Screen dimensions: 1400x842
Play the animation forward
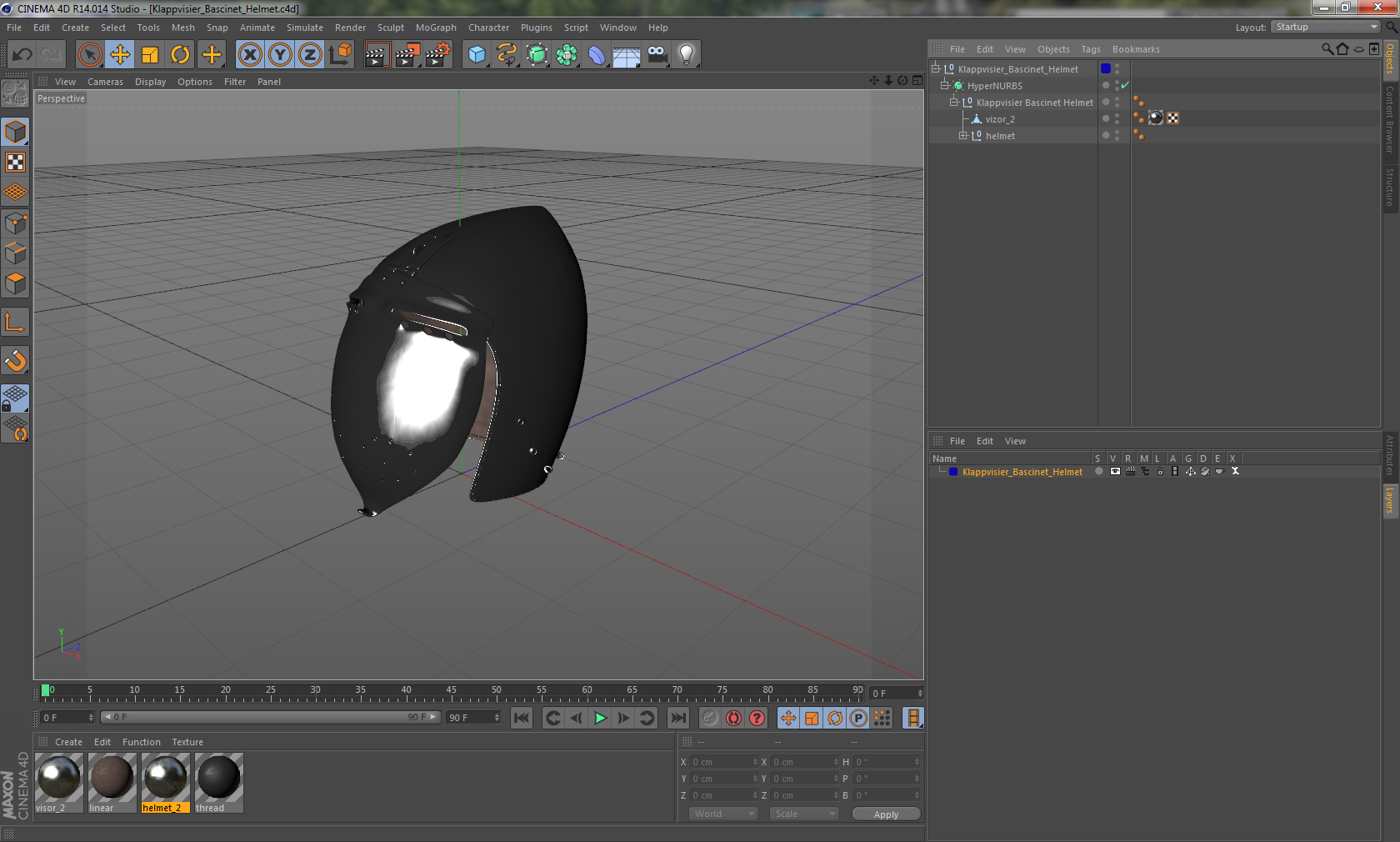600,718
